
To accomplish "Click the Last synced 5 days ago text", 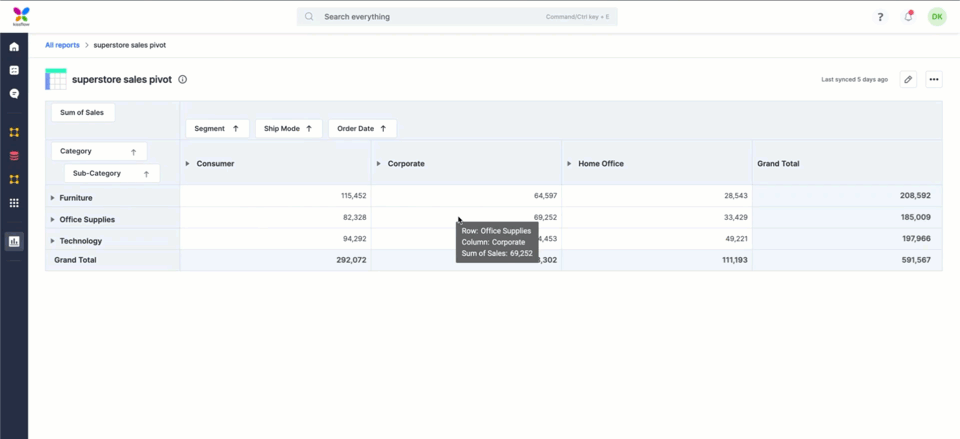I will click(x=855, y=80).
